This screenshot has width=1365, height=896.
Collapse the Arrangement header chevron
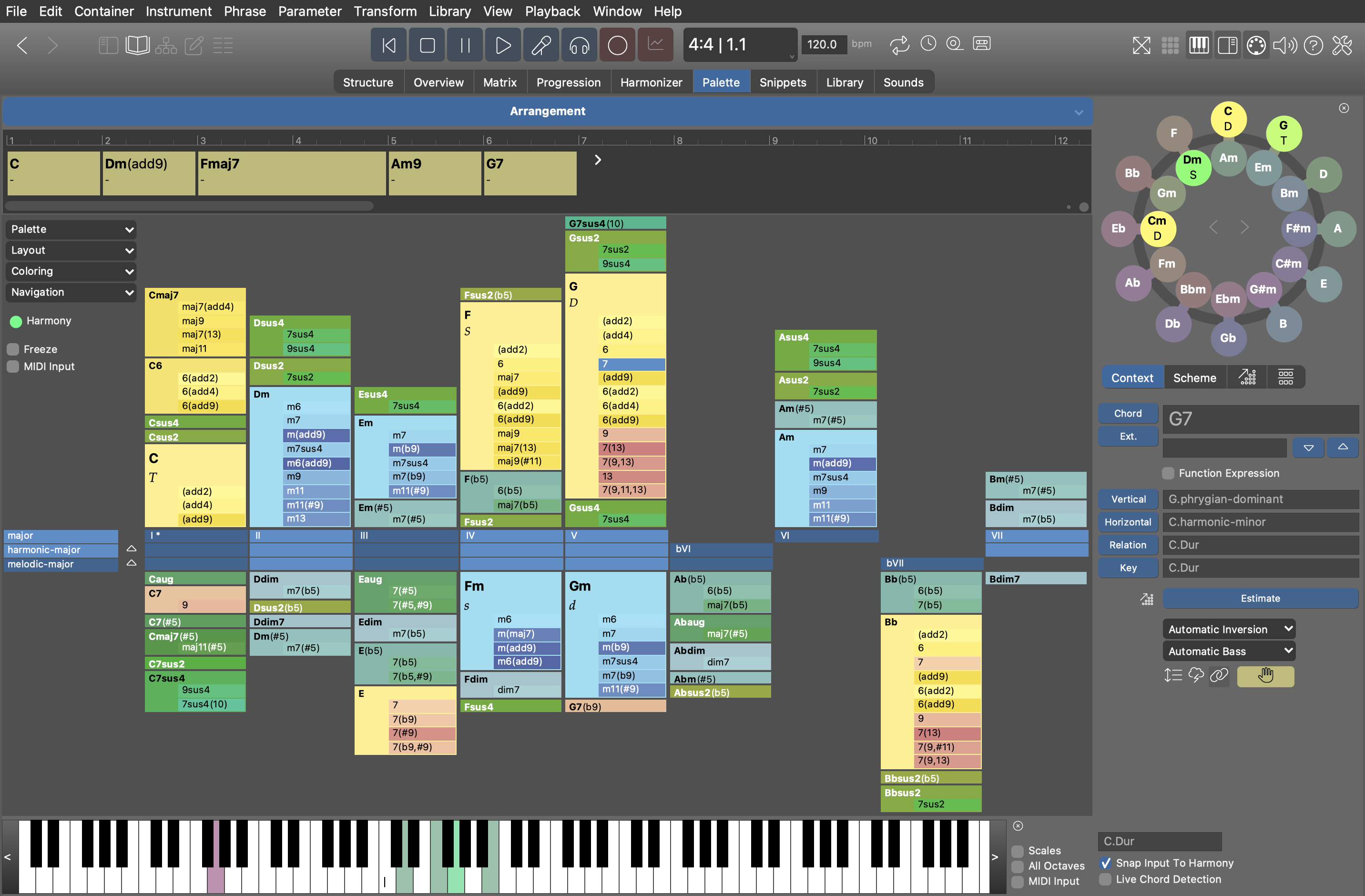click(x=1078, y=112)
